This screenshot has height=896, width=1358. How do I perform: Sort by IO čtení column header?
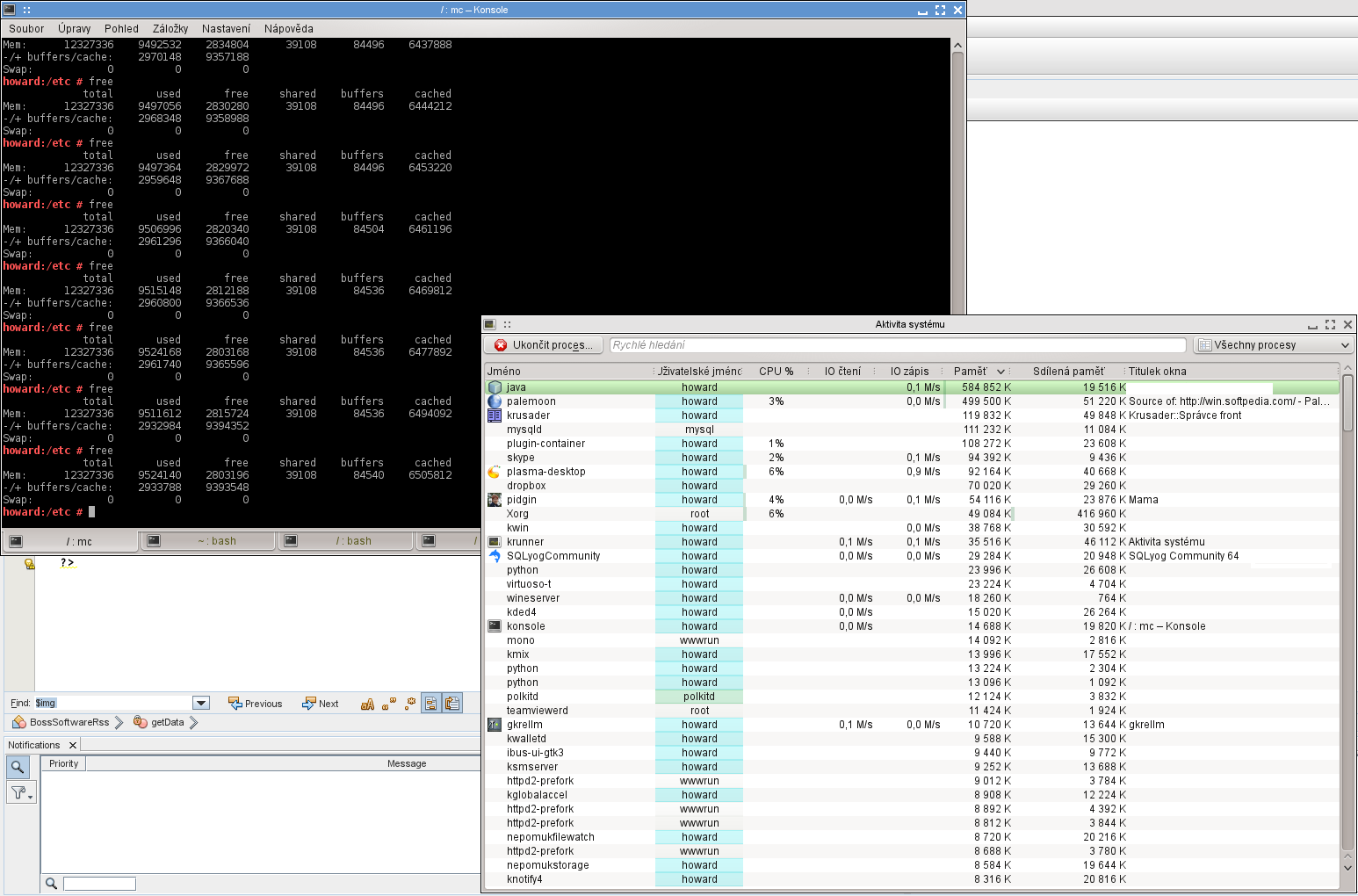[842, 372]
